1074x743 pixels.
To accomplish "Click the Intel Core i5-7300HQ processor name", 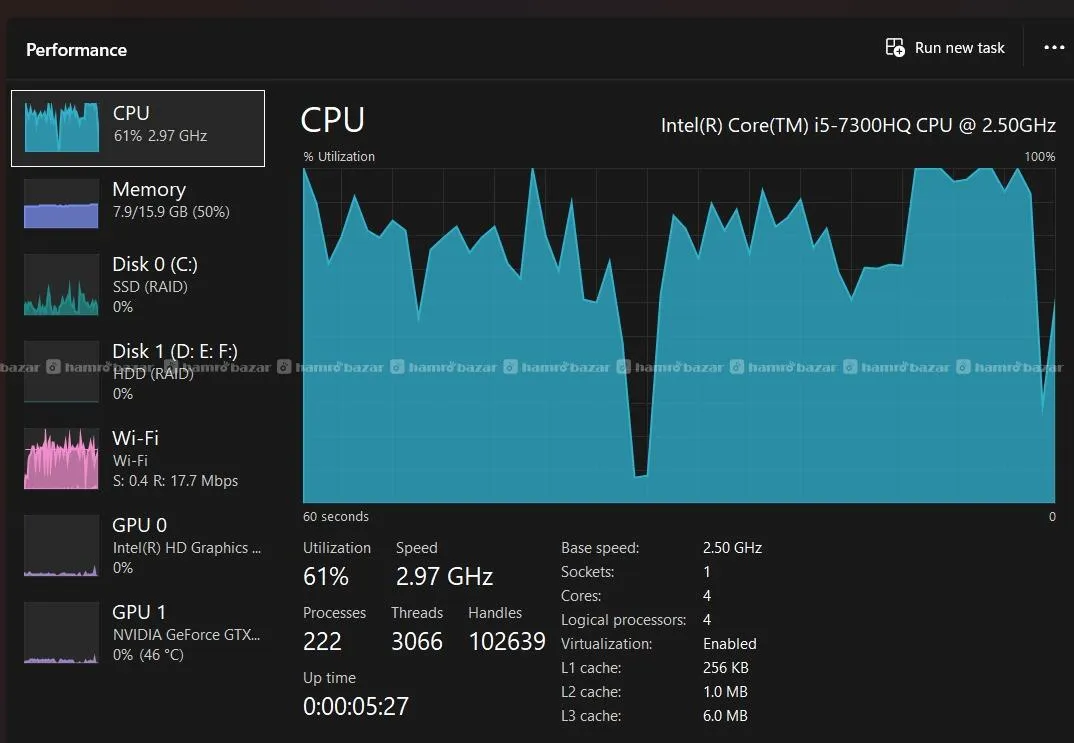I will [x=858, y=125].
